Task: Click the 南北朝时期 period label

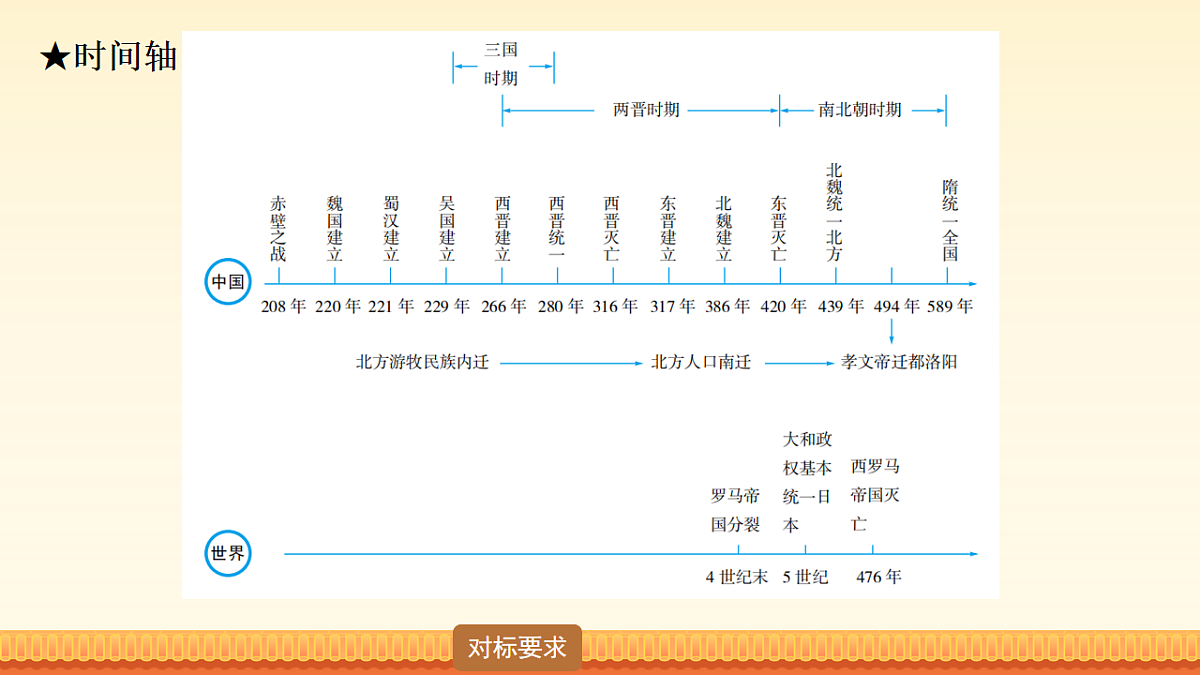Action: point(860,110)
